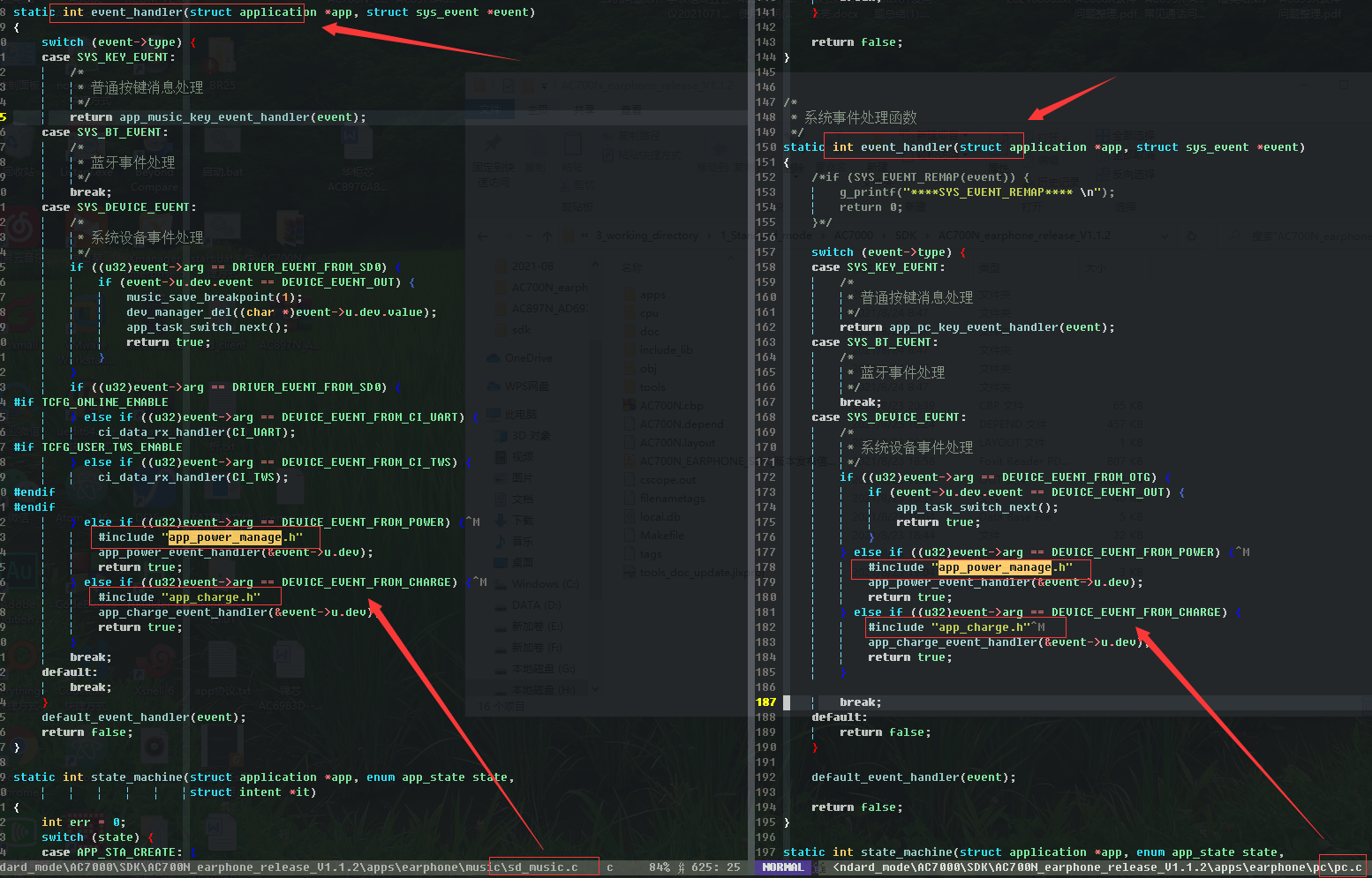Click the 84% scroll position indicator

point(660,867)
